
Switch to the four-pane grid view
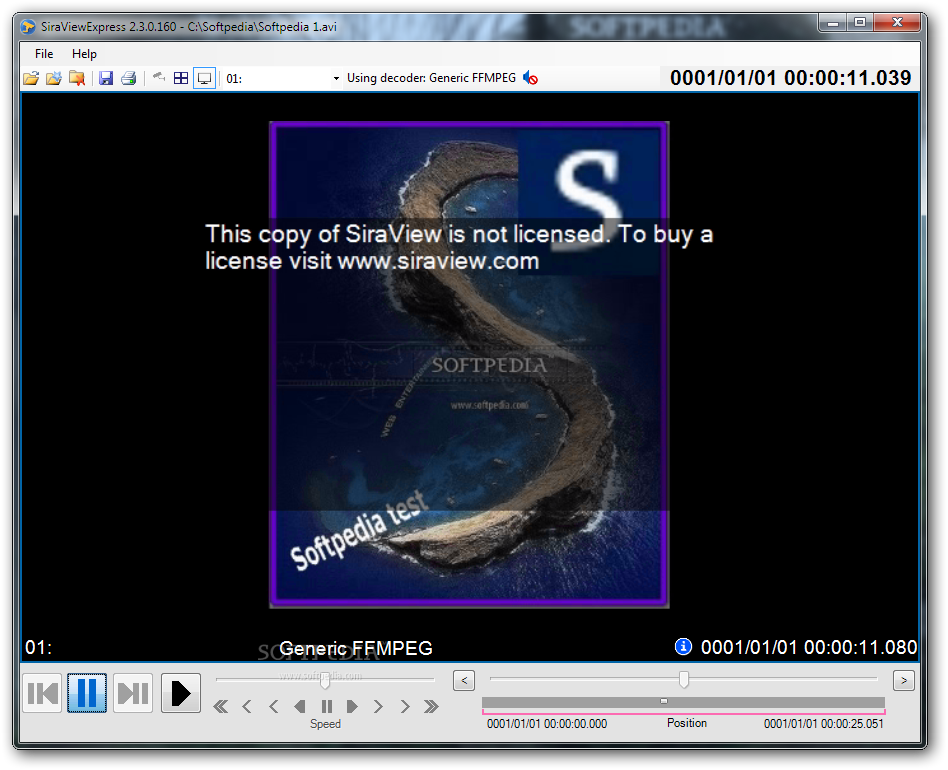point(181,78)
